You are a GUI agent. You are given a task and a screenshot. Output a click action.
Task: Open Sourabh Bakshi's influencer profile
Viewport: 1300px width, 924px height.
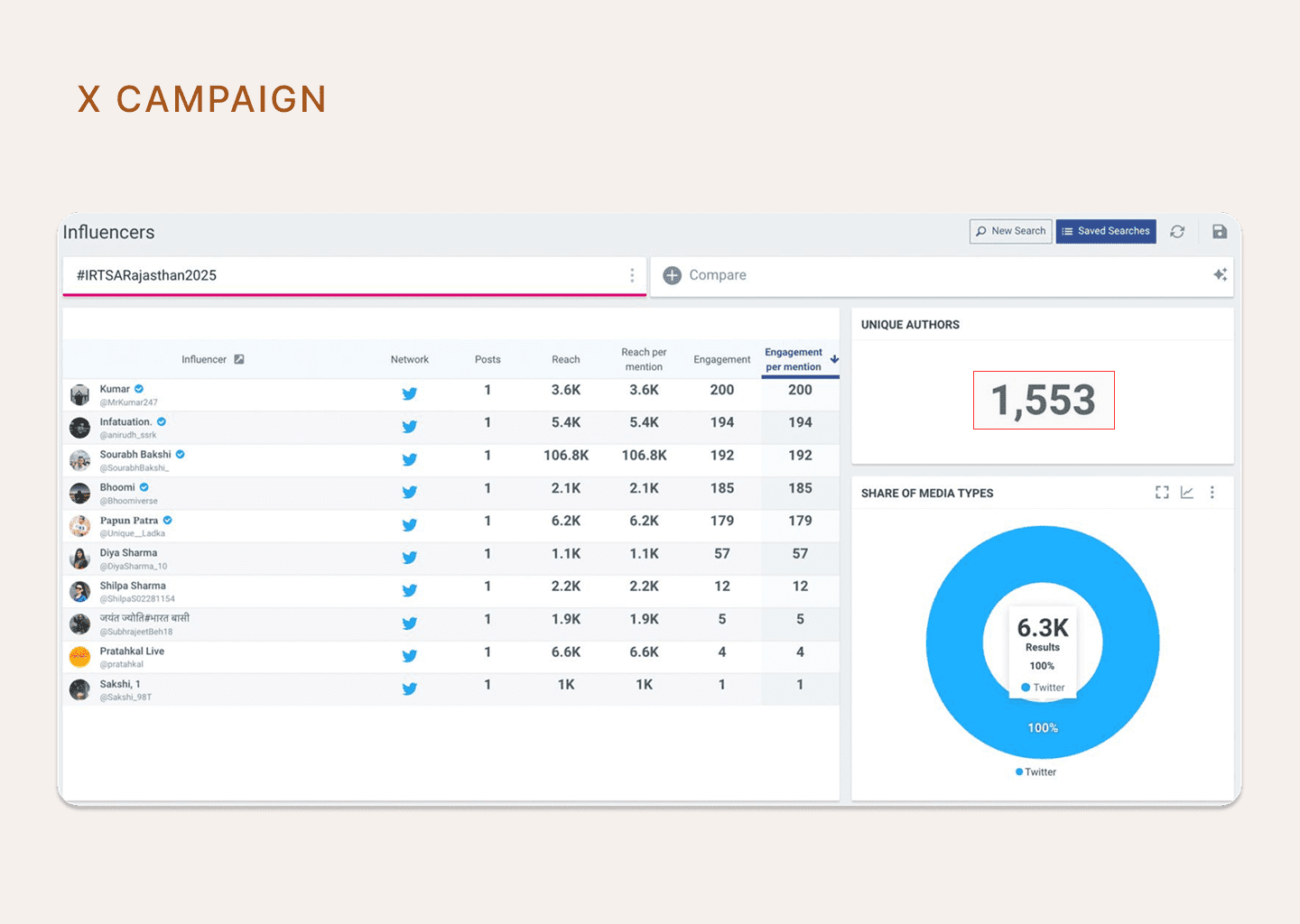135,455
